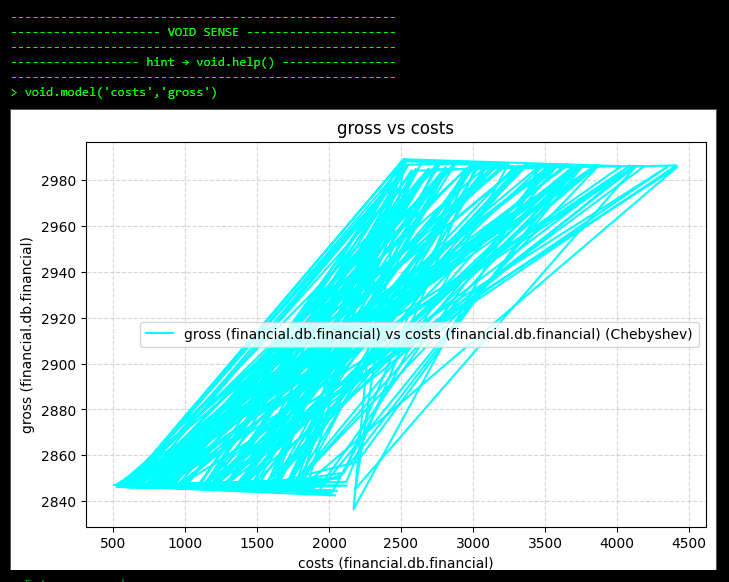Click the Chebyshev legend label text
This screenshot has height=582, width=729.
pyautogui.click(x=438, y=335)
